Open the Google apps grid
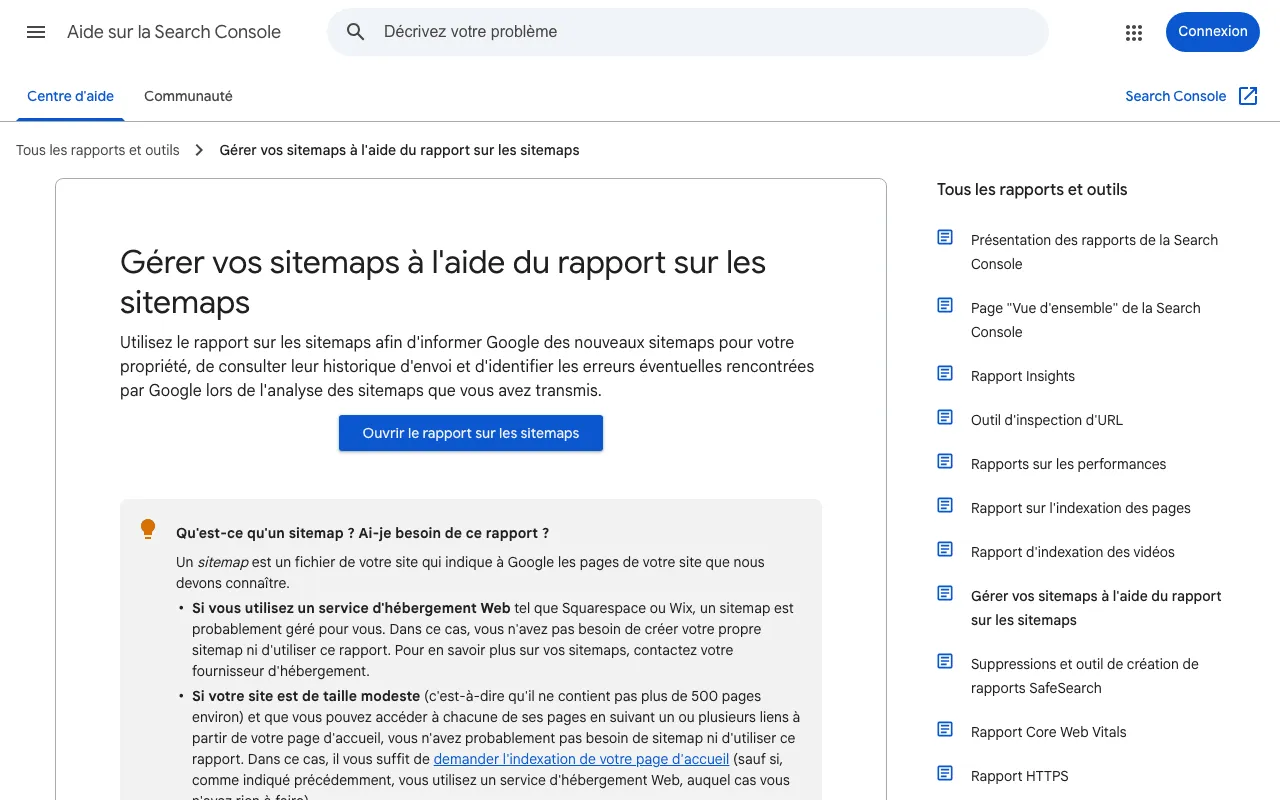Screen dimensions: 1280x800 [1133, 32]
